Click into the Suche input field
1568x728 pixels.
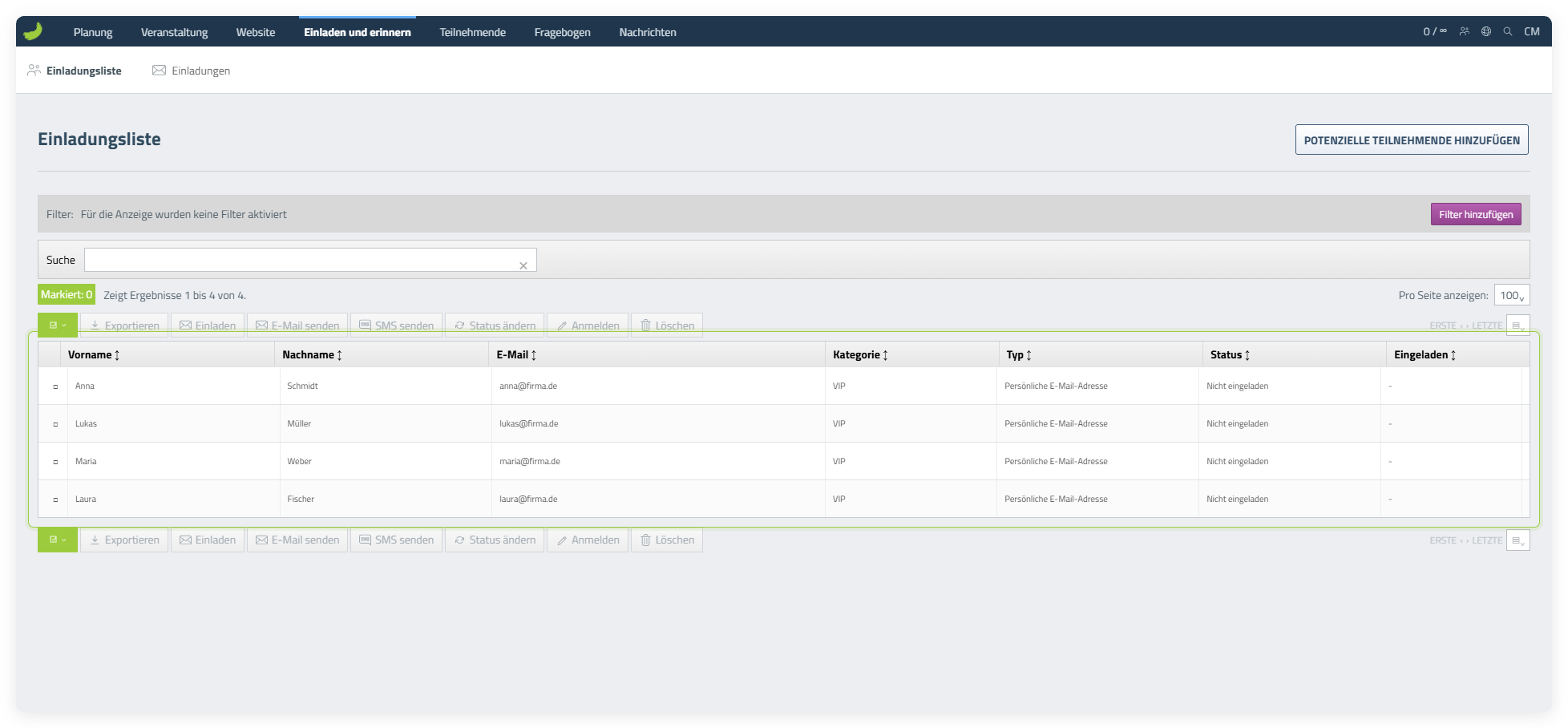310,260
